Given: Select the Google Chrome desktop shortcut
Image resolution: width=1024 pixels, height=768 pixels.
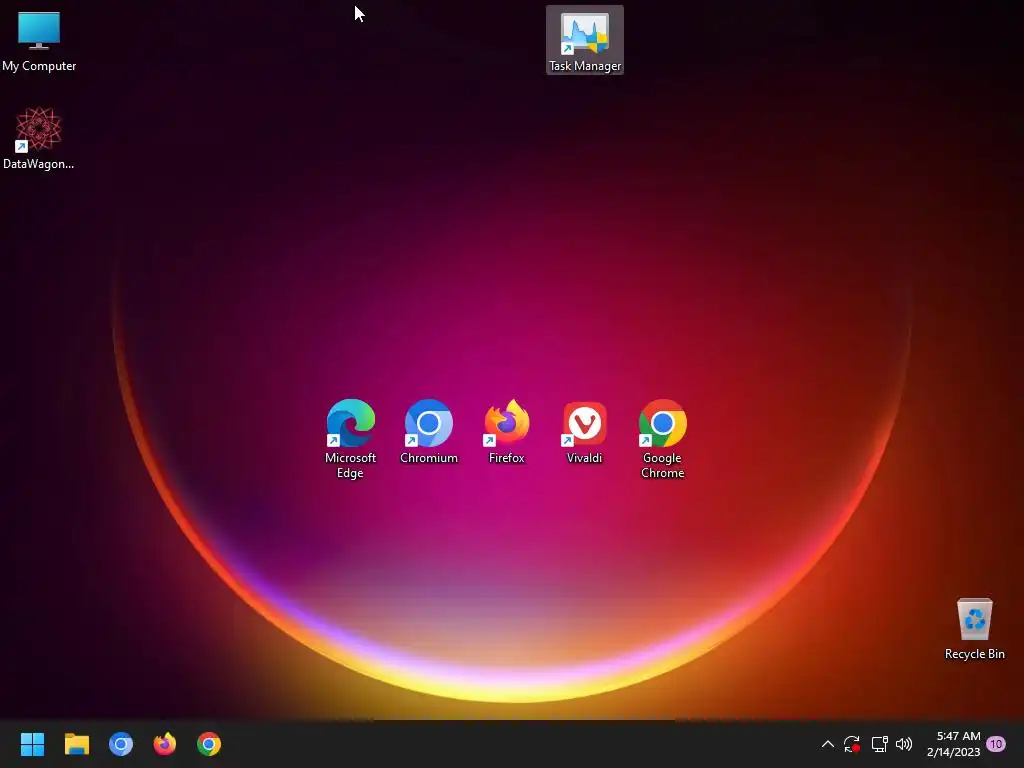Looking at the screenshot, I should tap(662, 439).
